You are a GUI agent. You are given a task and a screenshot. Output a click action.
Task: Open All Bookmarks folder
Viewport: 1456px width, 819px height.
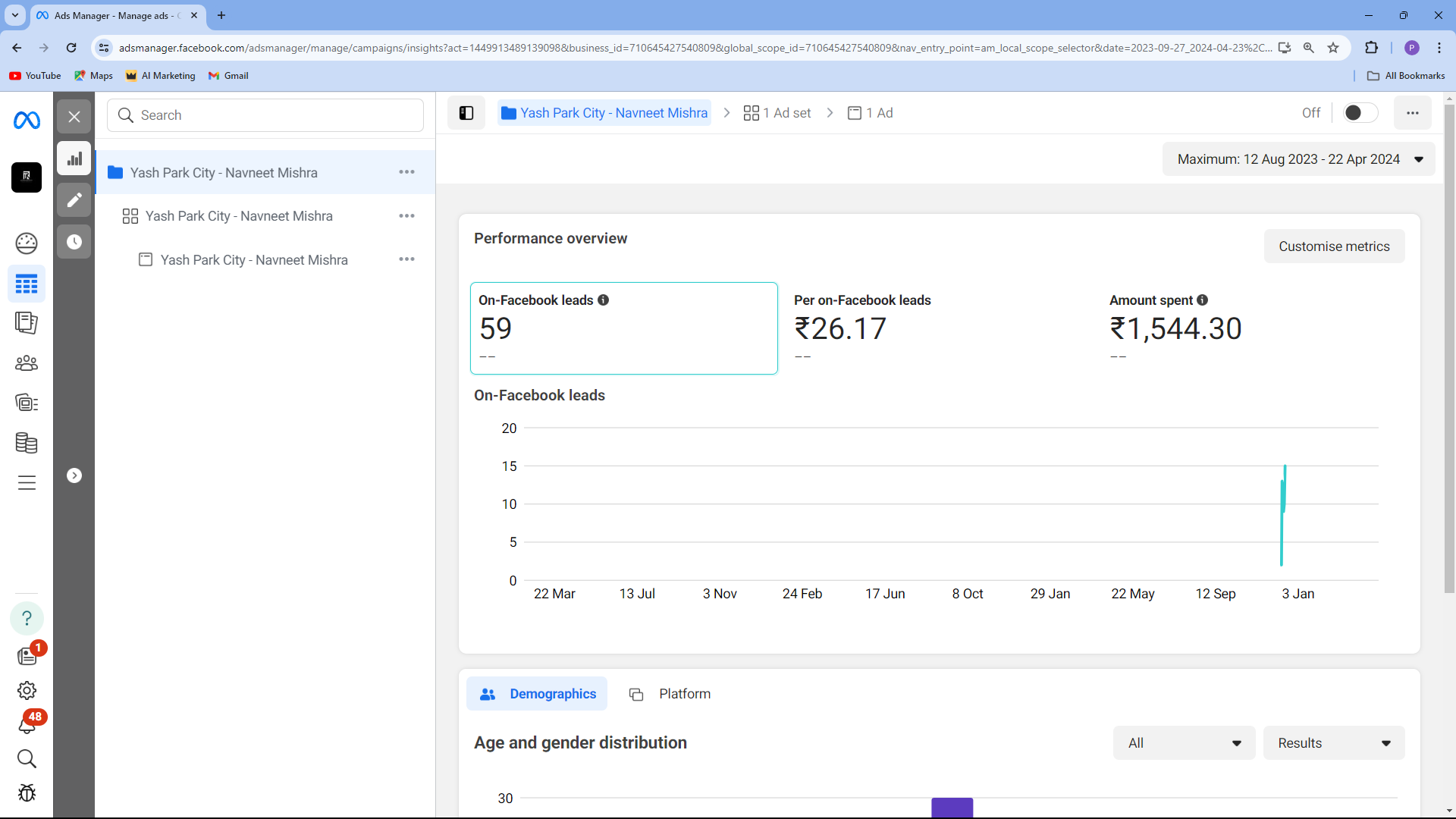pos(1406,76)
